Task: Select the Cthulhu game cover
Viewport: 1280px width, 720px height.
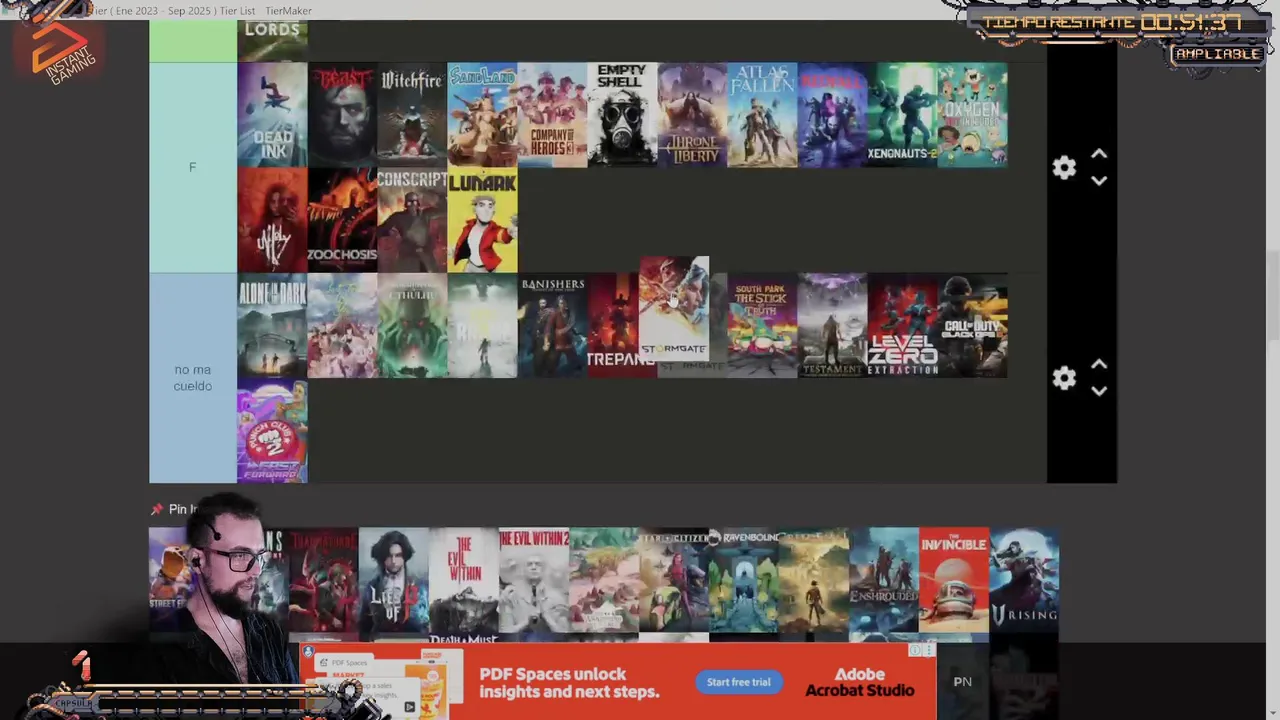Action: click(412, 325)
